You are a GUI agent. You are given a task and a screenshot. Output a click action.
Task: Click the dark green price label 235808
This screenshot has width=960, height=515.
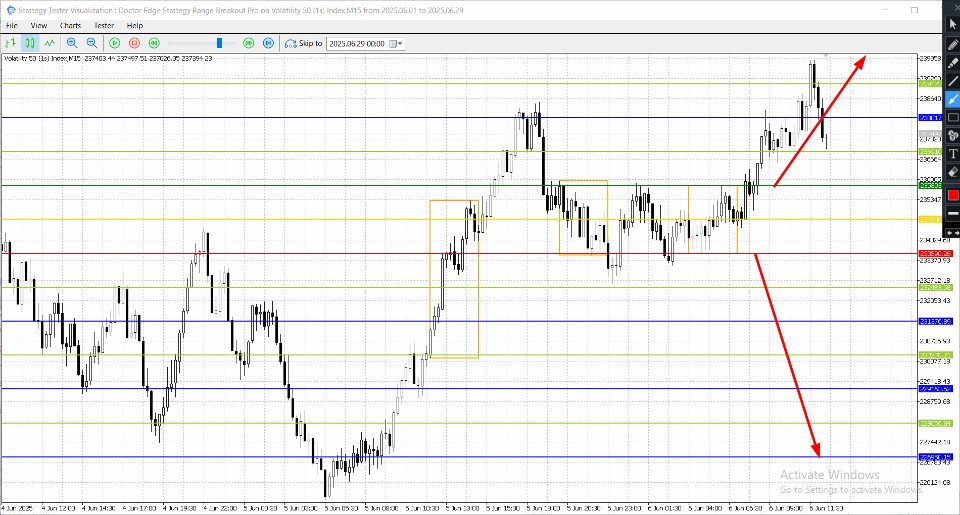coord(930,186)
